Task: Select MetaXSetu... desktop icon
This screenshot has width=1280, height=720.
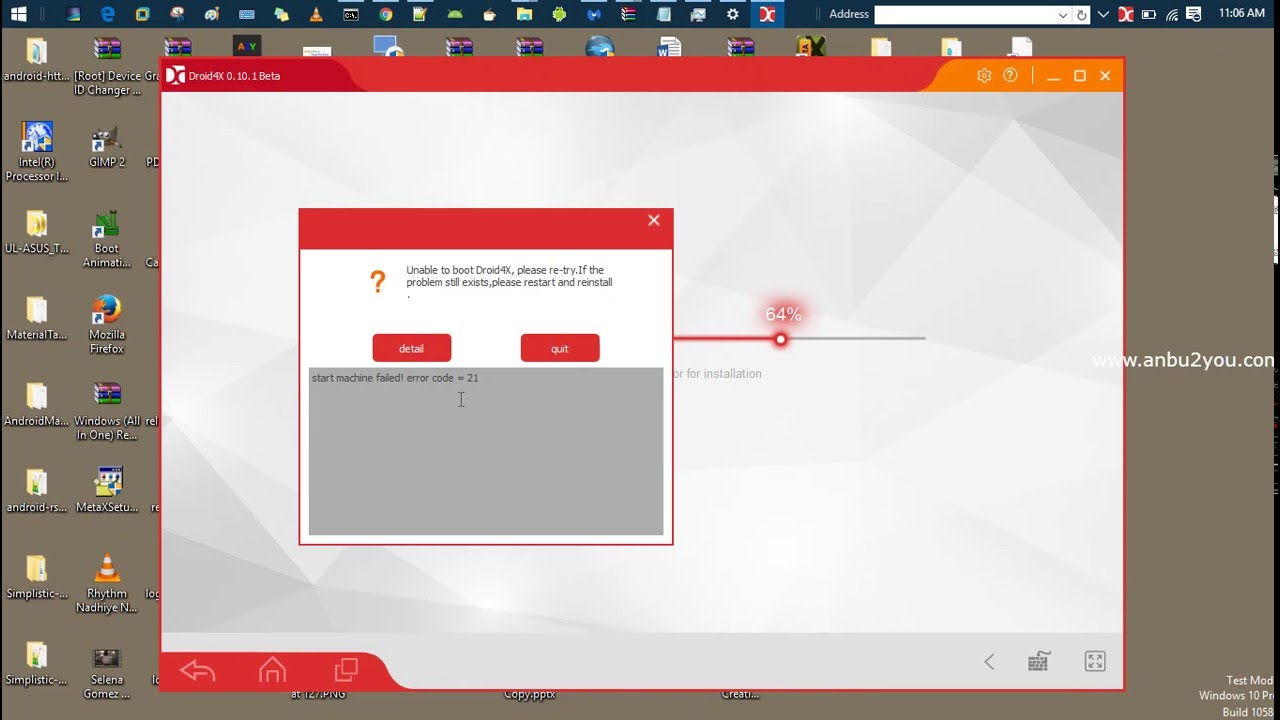Action: (107, 491)
